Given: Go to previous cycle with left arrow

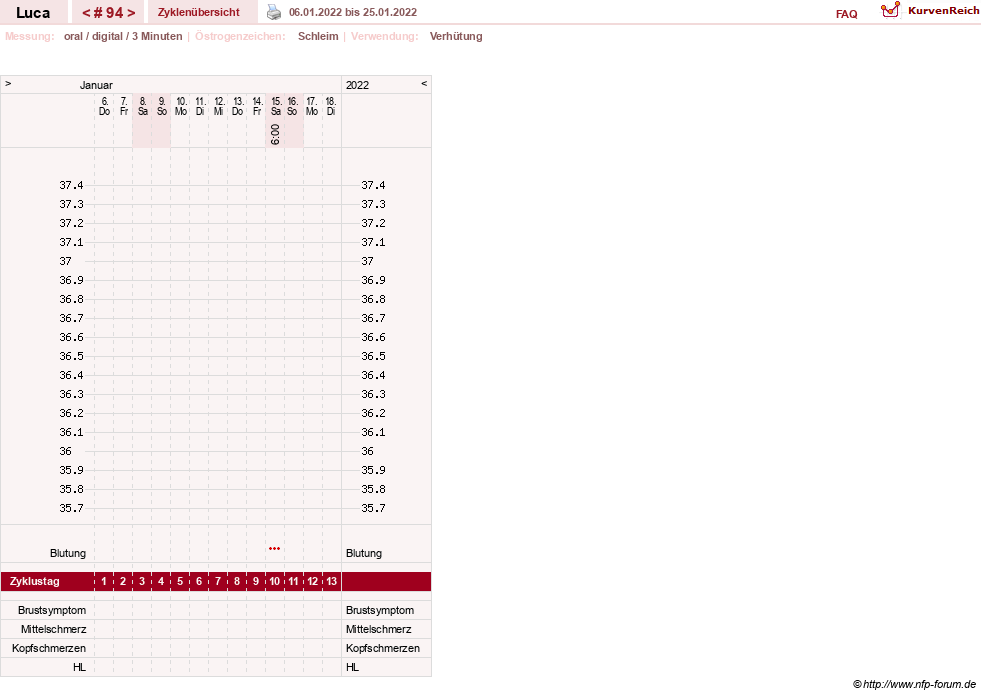Looking at the screenshot, I should click(x=86, y=13).
